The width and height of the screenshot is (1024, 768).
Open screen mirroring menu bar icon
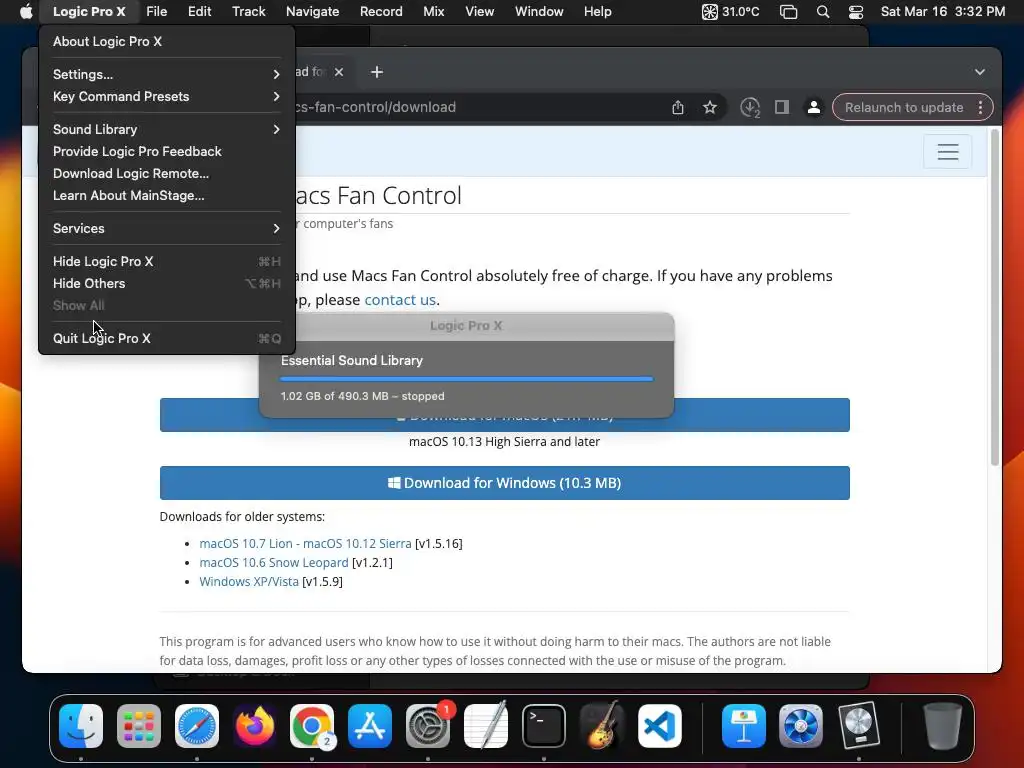(x=789, y=11)
